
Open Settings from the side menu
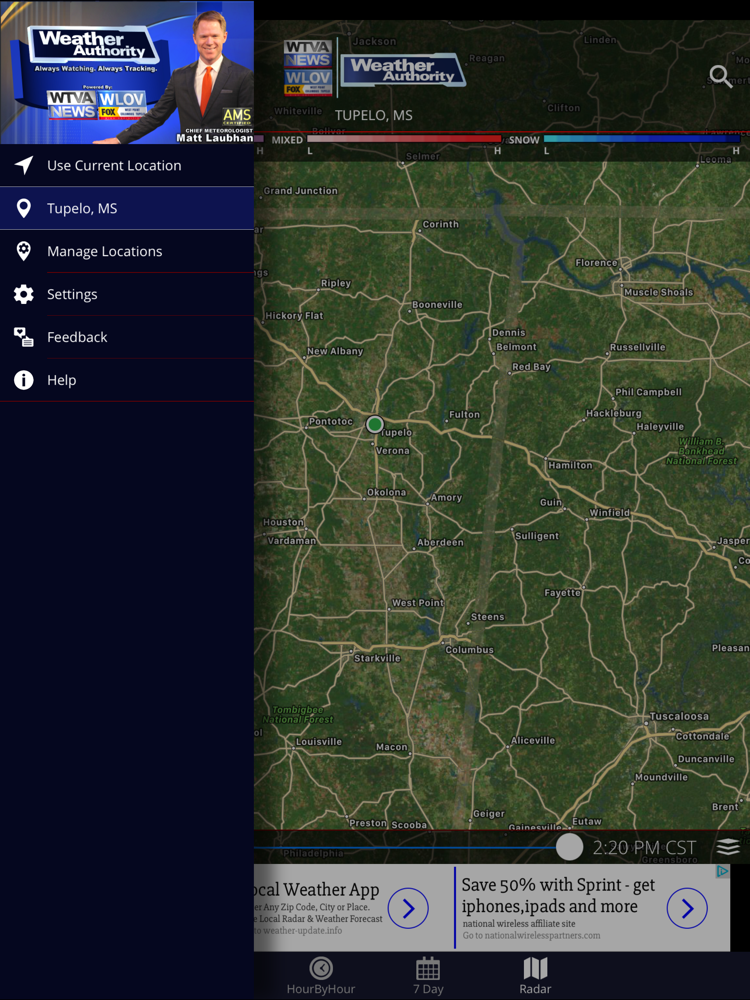tap(127, 294)
